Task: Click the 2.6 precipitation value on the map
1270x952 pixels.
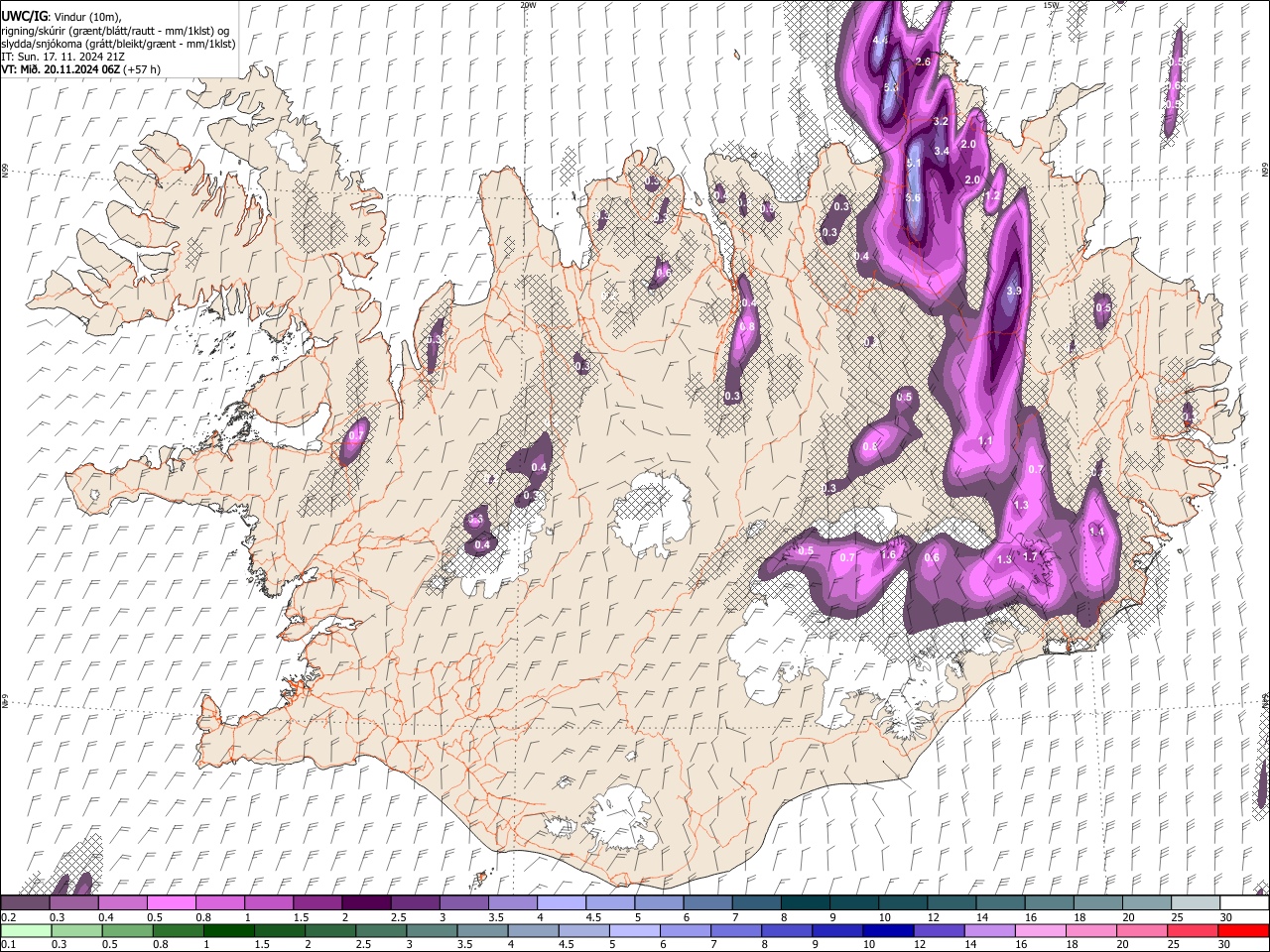Action: click(923, 61)
